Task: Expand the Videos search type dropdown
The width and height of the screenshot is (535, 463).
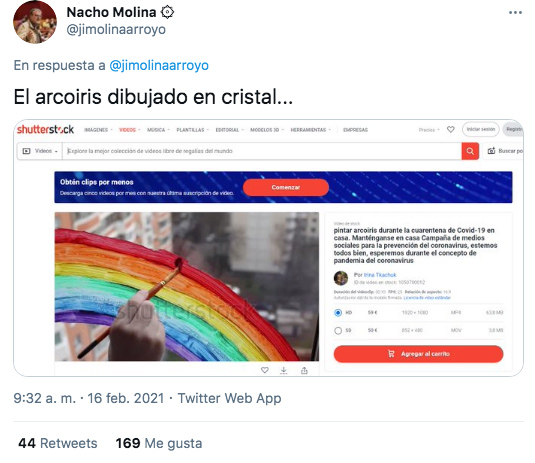Action: coord(40,151)
